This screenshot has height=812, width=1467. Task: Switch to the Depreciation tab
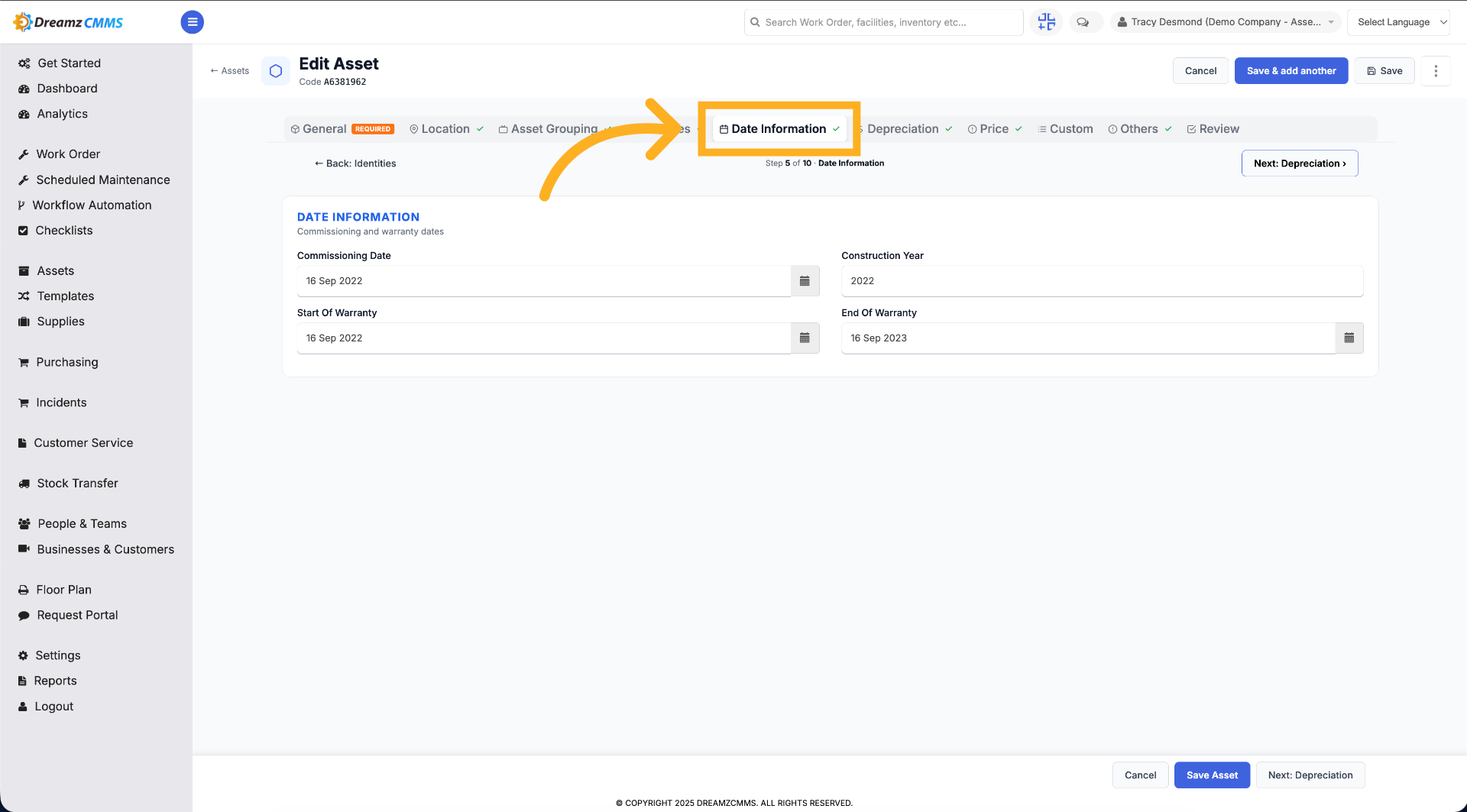[902, 129]
